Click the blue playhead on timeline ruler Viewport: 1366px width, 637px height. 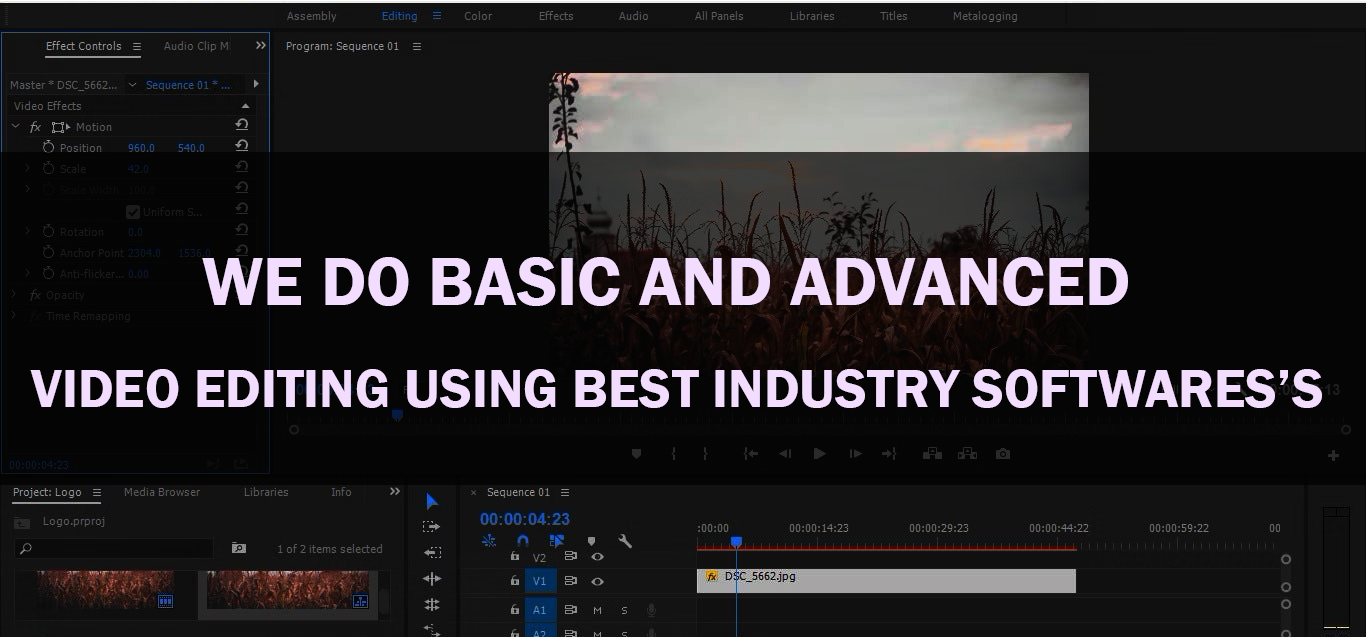point(736,542)
